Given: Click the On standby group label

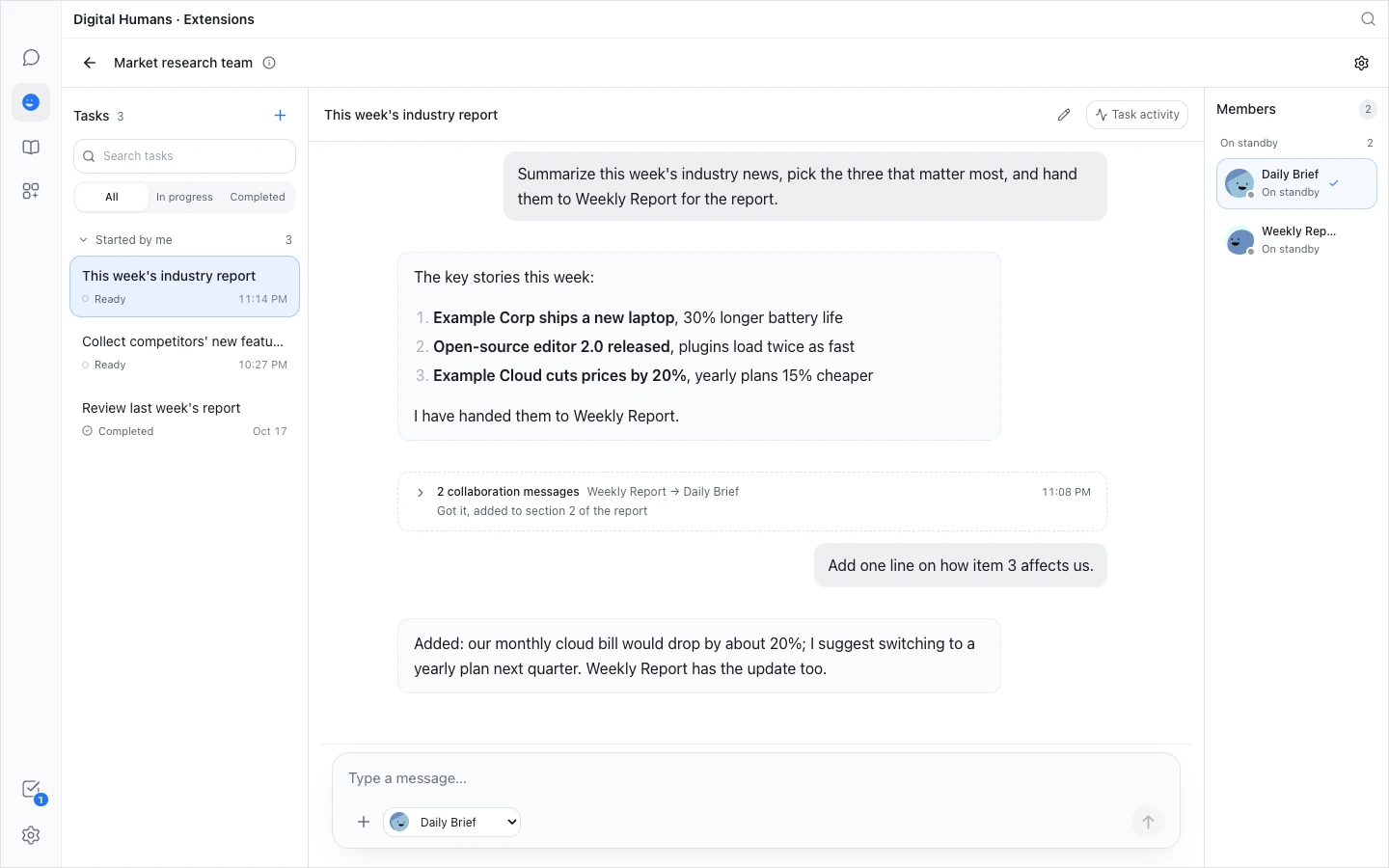Looking at the screenshot, I should point(1249,143).
